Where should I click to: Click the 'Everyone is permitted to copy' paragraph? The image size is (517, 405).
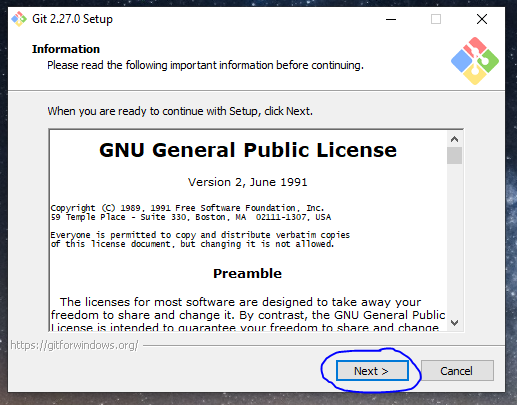coord(200,239)
